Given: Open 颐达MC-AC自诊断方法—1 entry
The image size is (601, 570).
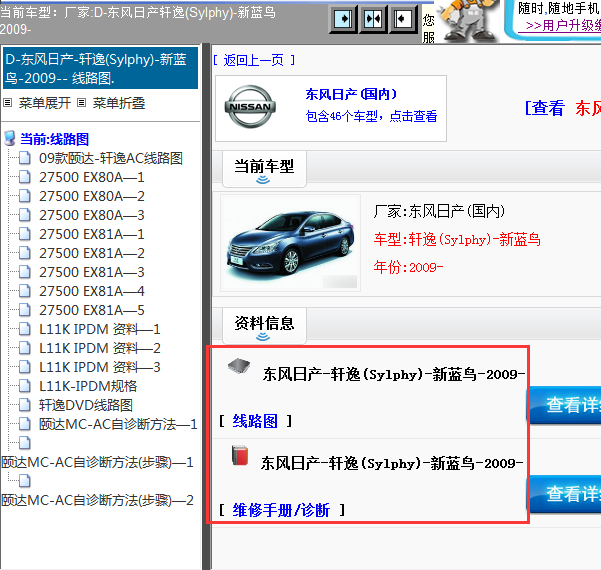Looking at the screenshot, I should [118, 424].
